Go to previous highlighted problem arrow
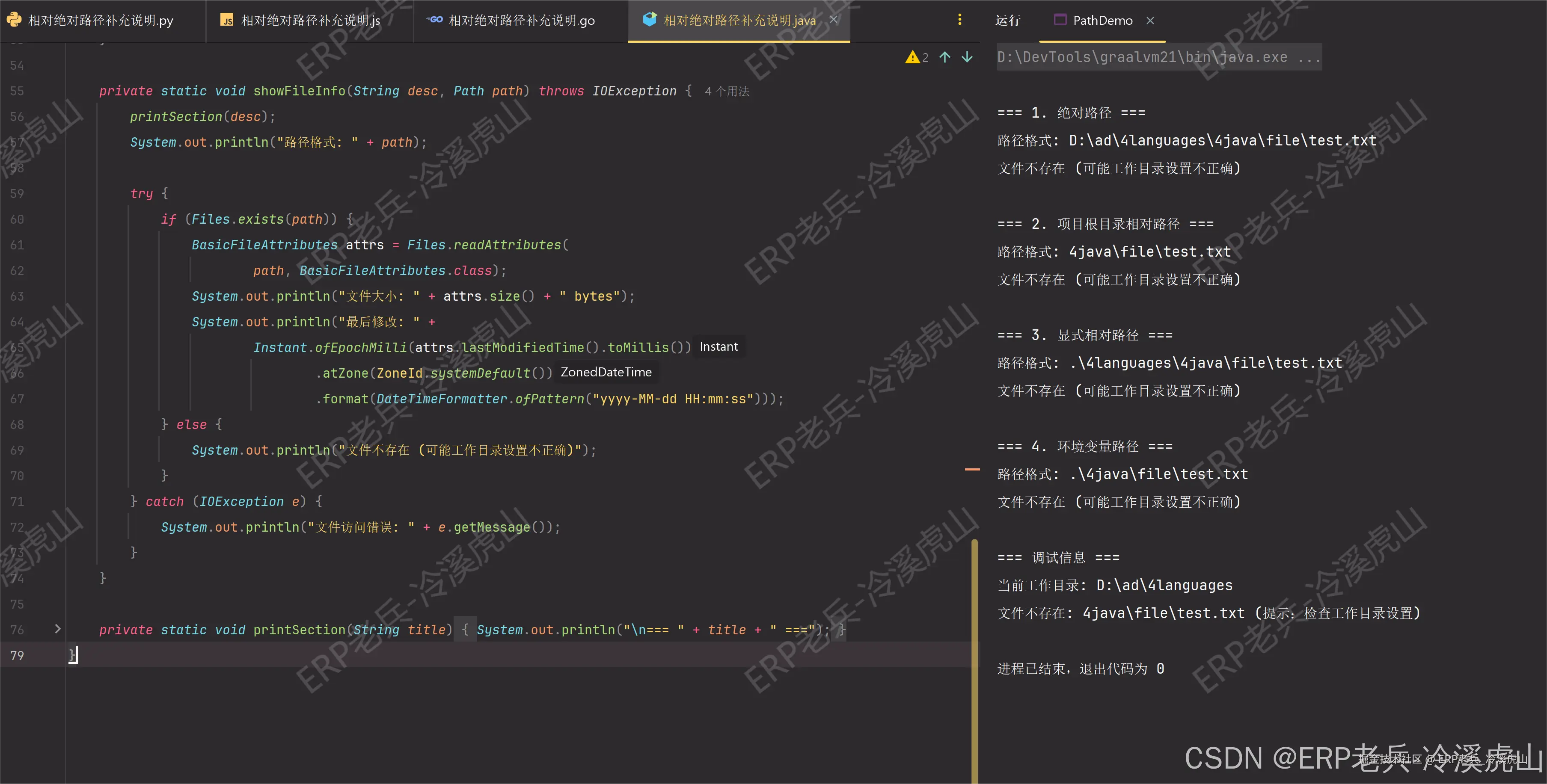Viewport: 1547px width, 784px height. point(944,57)
